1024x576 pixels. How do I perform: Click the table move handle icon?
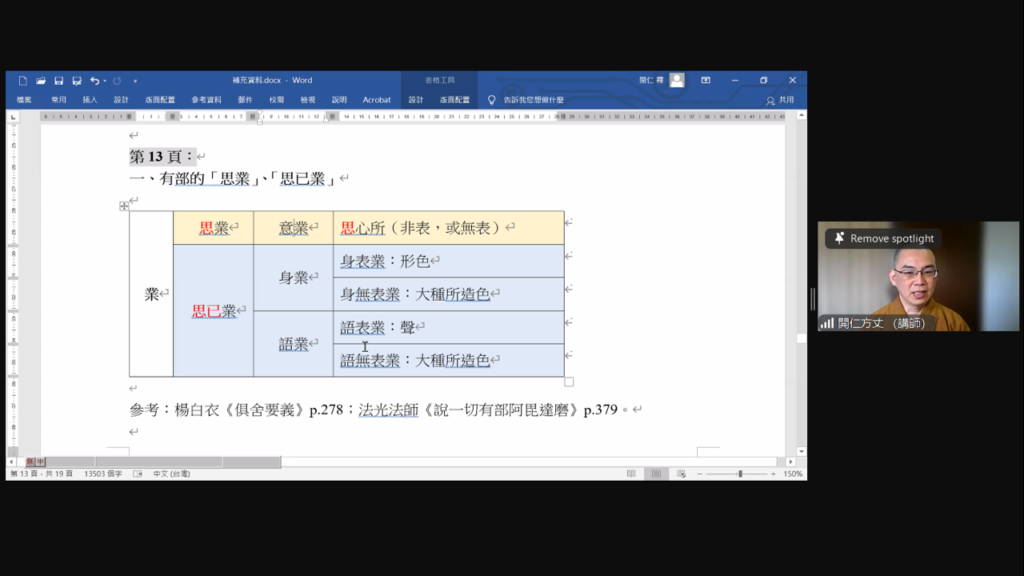click(124, 206)
